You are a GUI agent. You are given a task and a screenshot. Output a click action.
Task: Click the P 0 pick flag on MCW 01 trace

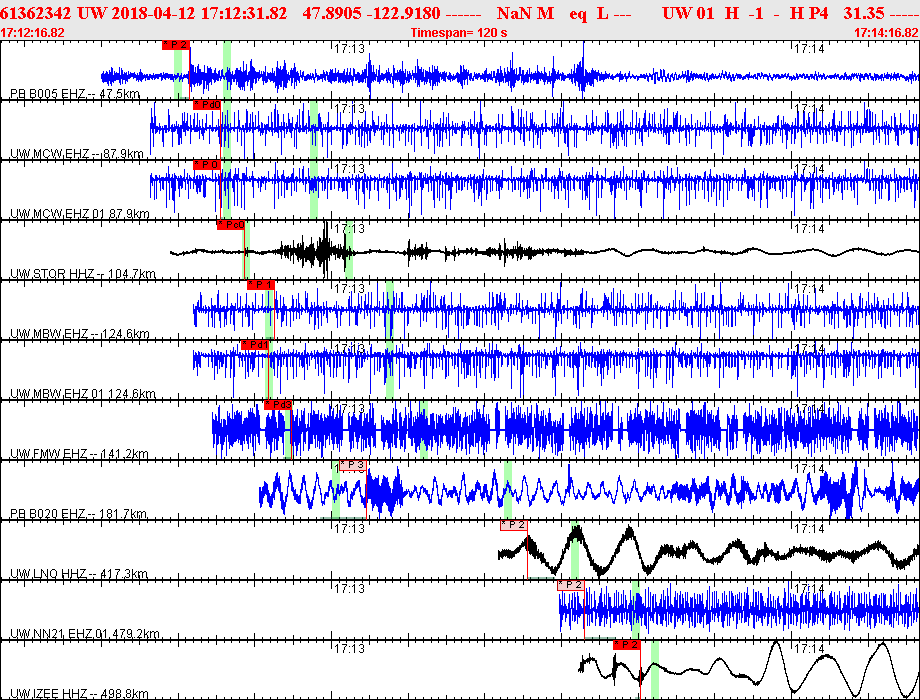coord(207,165)
